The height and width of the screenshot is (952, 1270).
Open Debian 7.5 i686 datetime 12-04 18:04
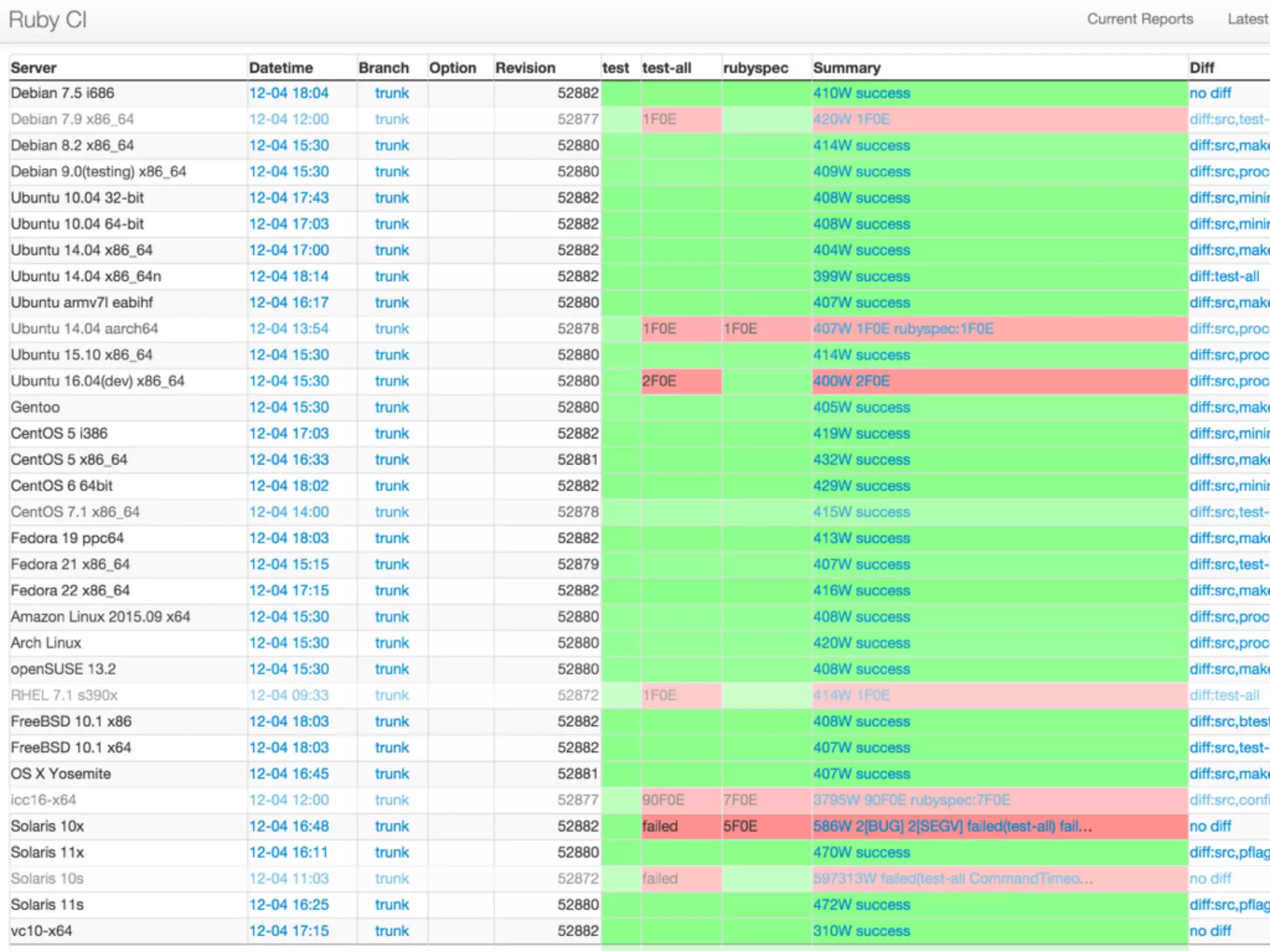(x=289, y=93)
